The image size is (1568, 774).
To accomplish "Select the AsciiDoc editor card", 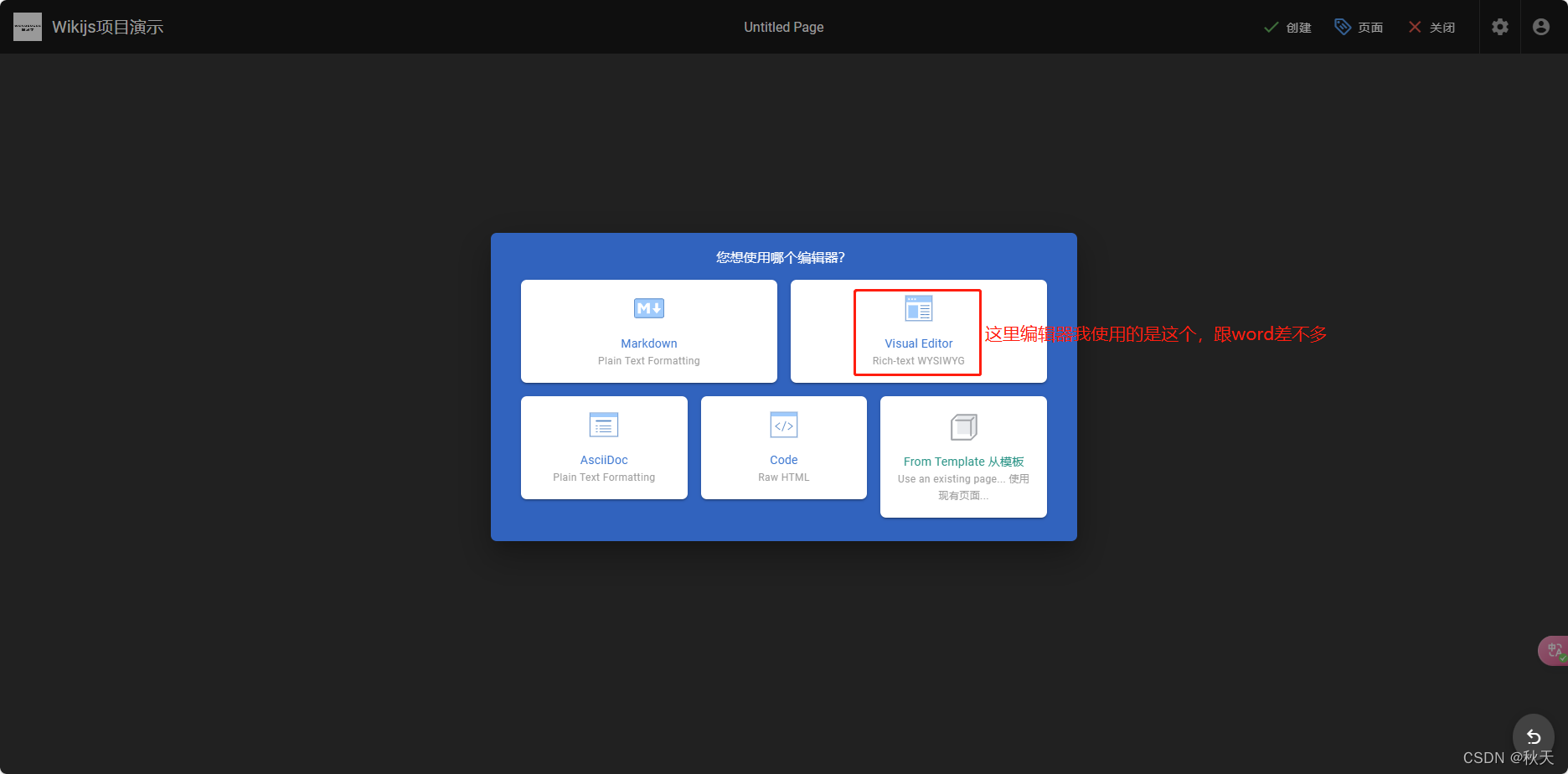I will point(604,446).
